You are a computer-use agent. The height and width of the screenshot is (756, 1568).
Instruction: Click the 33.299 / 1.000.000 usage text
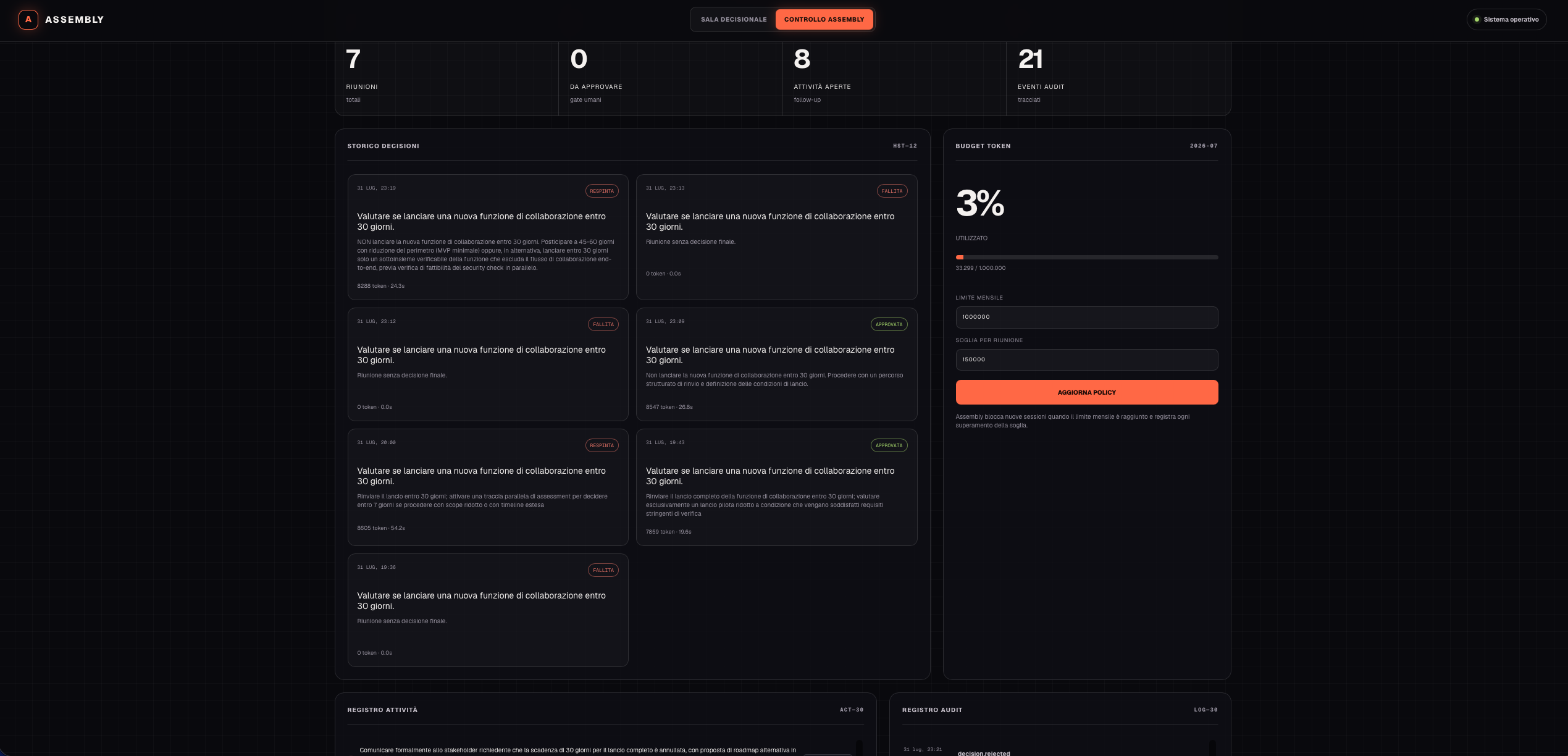click(980, 268)
